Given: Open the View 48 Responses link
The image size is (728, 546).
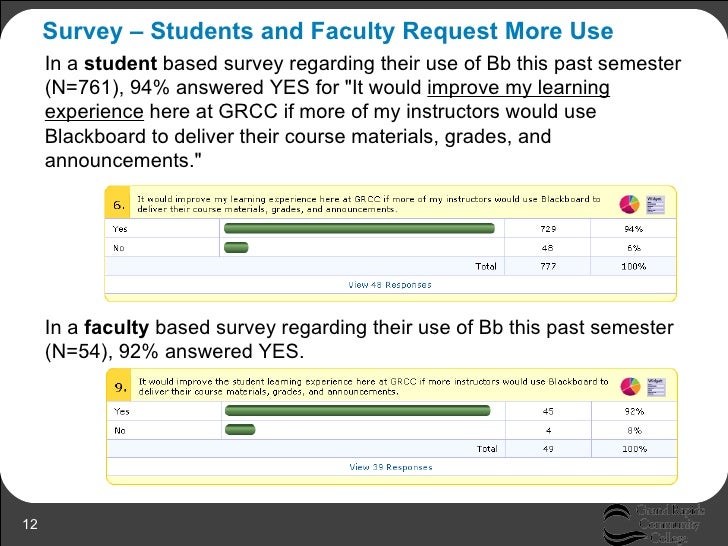Looking at the screenshot, I should coord(390,285).
